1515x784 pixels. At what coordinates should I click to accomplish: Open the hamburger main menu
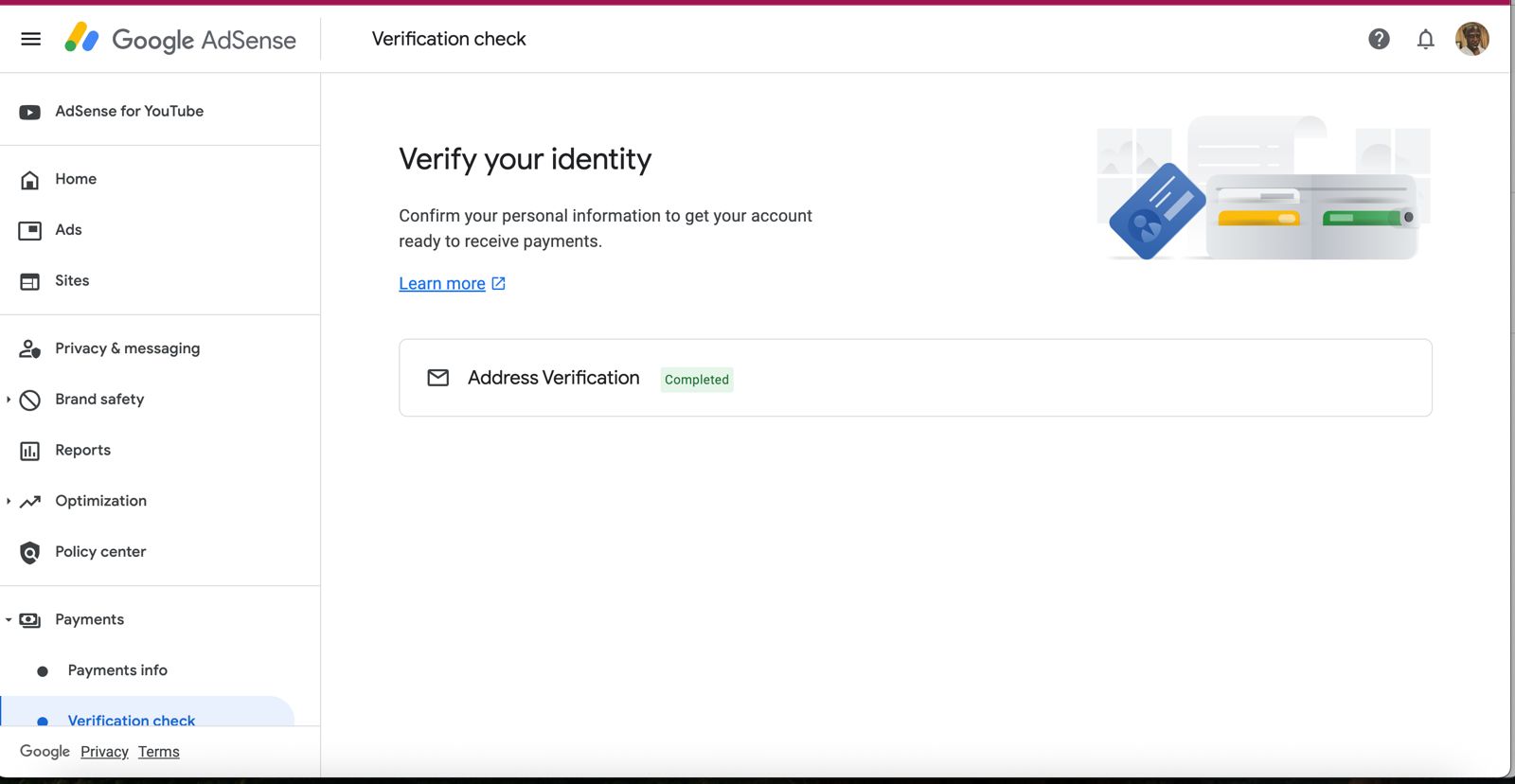click(x=30, y=39)
